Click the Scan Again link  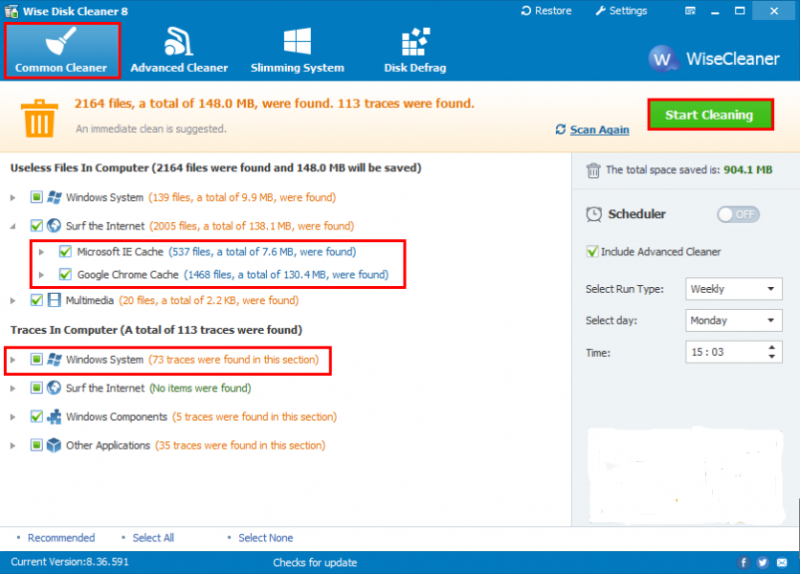[599, 130]
